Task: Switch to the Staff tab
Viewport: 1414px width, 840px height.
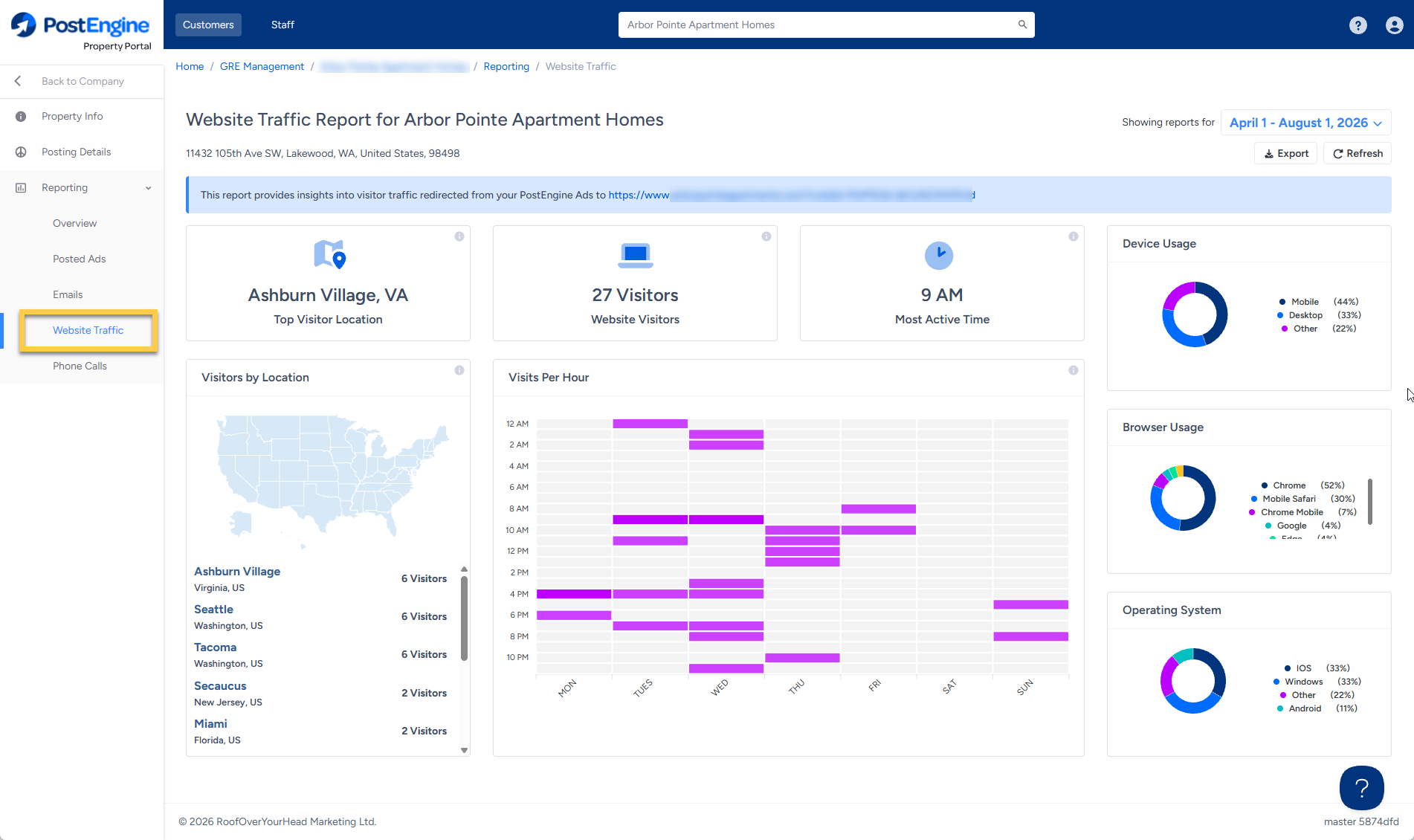Action: [x=283, y=25]
